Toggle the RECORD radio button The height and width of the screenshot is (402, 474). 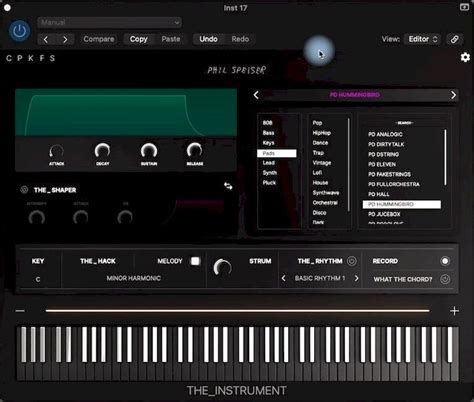445,261
